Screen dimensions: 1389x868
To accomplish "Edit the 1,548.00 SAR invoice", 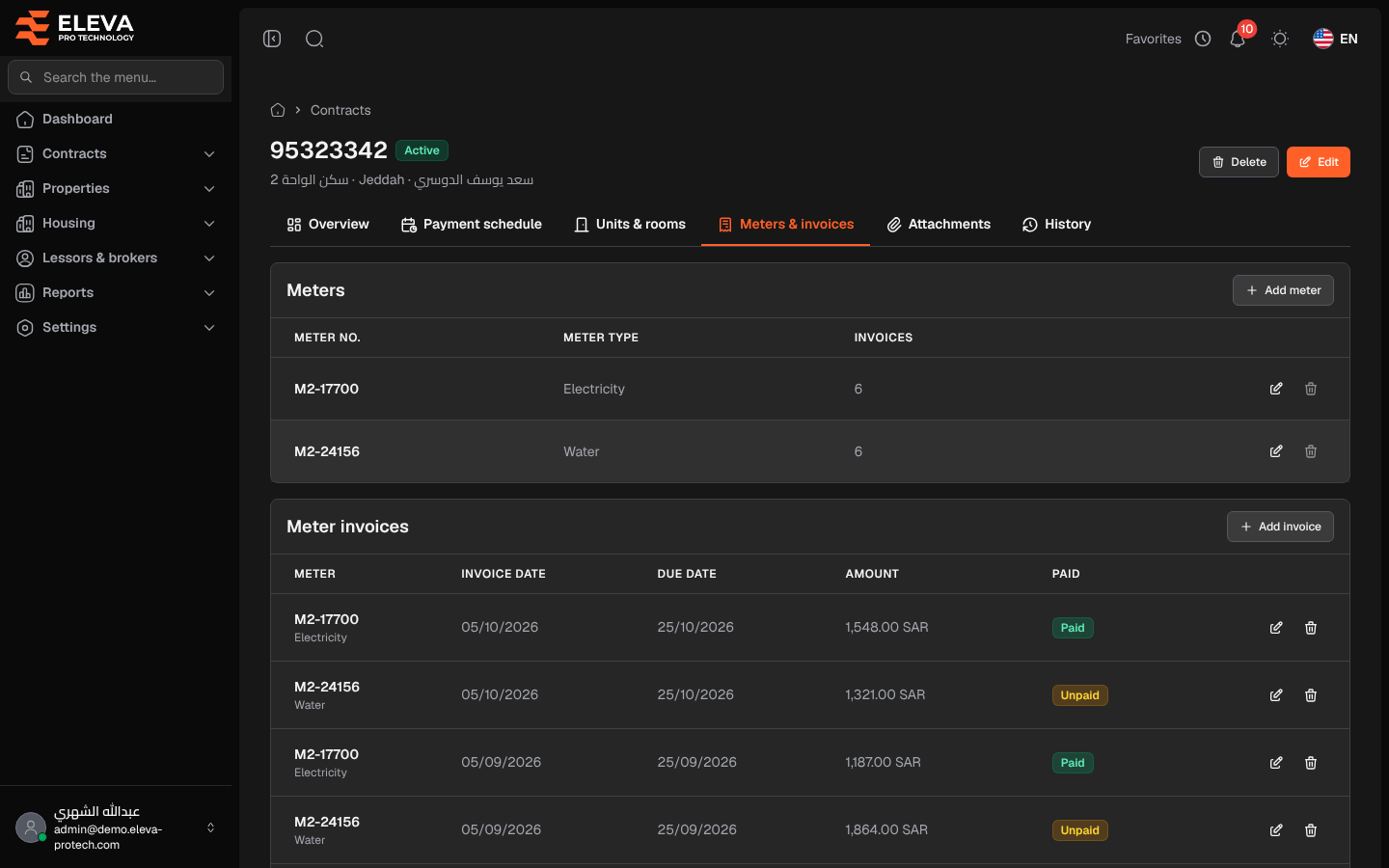I will 1276,628.
